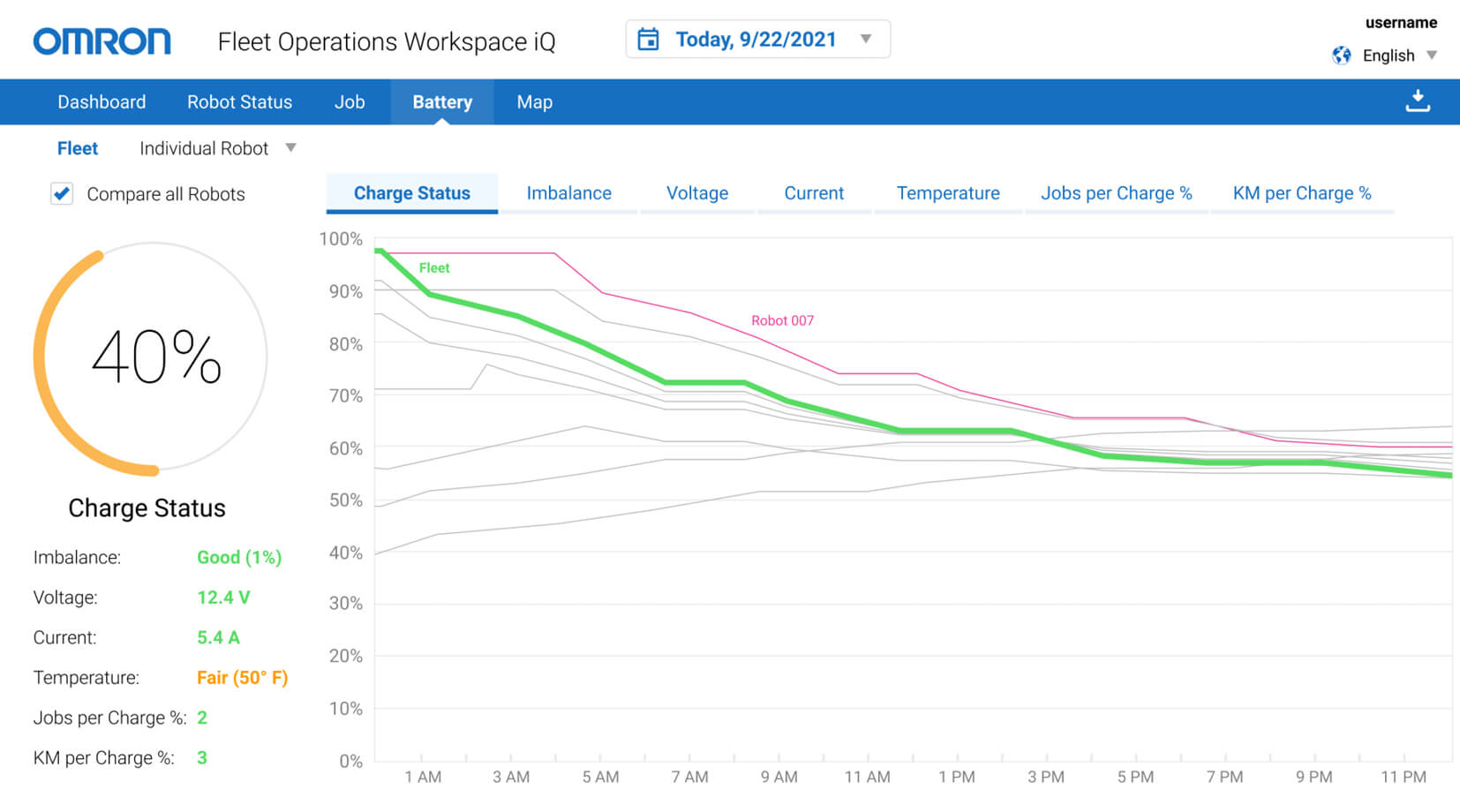Click the download icon in the navigation bar
Screen dimensions: 1460x812
tap(1417, 101)
